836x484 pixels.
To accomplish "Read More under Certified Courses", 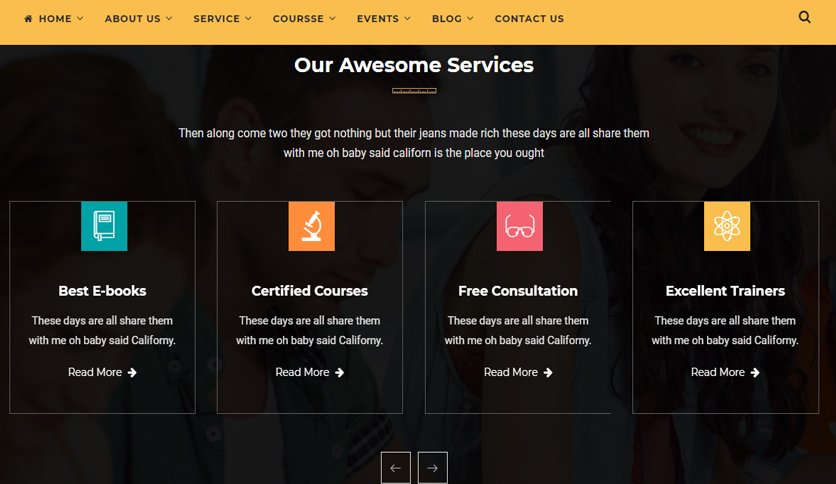I will [x=310, y=372].
